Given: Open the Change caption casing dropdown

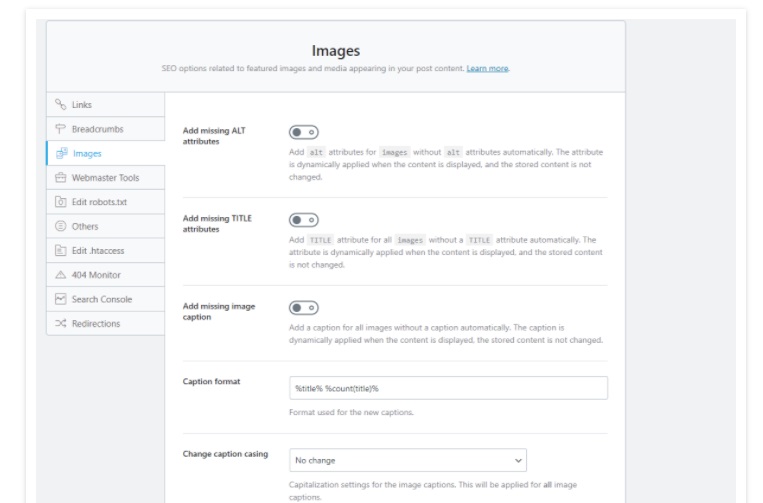Looking at the screenshot, I should pyautogui.click(x=408, y=460).
